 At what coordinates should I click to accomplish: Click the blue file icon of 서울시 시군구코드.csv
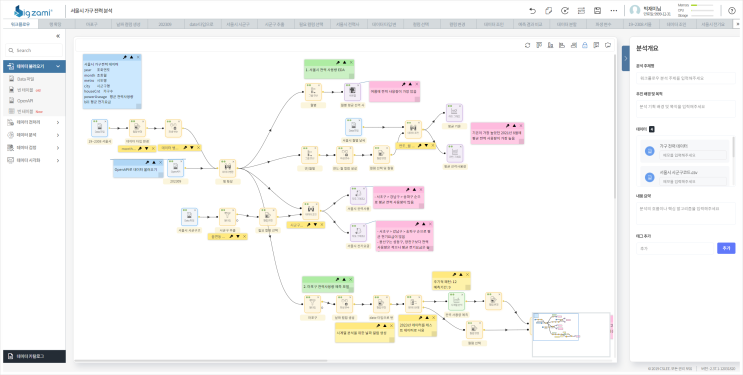point(650,177)
